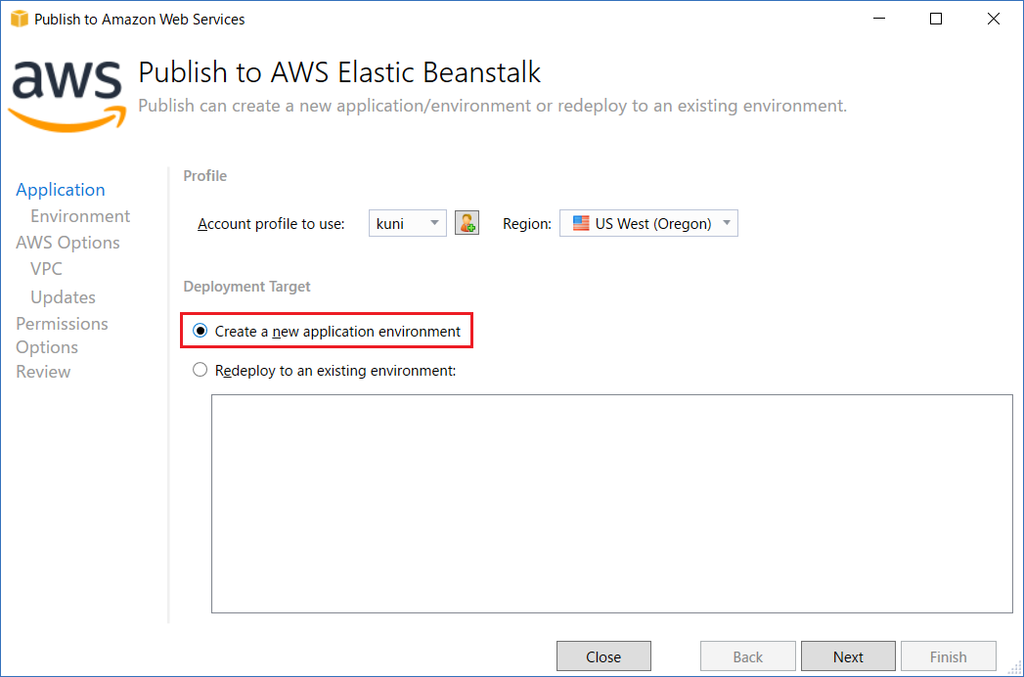Click the US flag icon in Region
The height and width of the screenshot is (677, 1024).
click(x=581, y=223)
